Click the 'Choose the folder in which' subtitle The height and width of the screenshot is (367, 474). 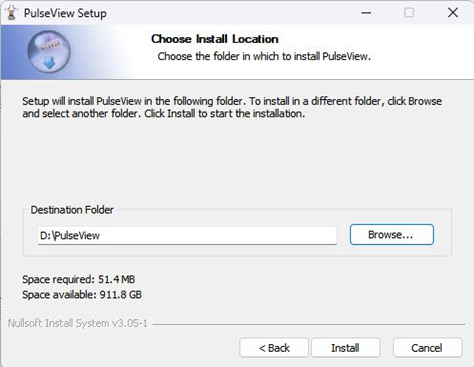coord(264,56)
